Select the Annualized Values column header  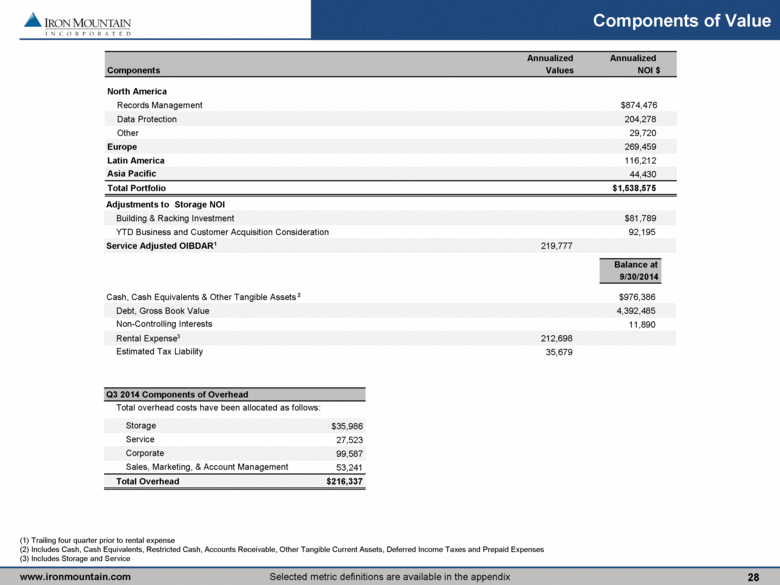550,65
